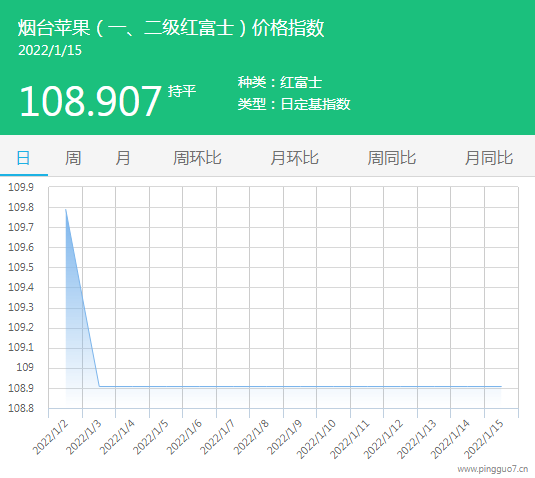
Task: Click the chart peak point at 2022/1/2
Action: pyautogui.click(x=66, y=209)
